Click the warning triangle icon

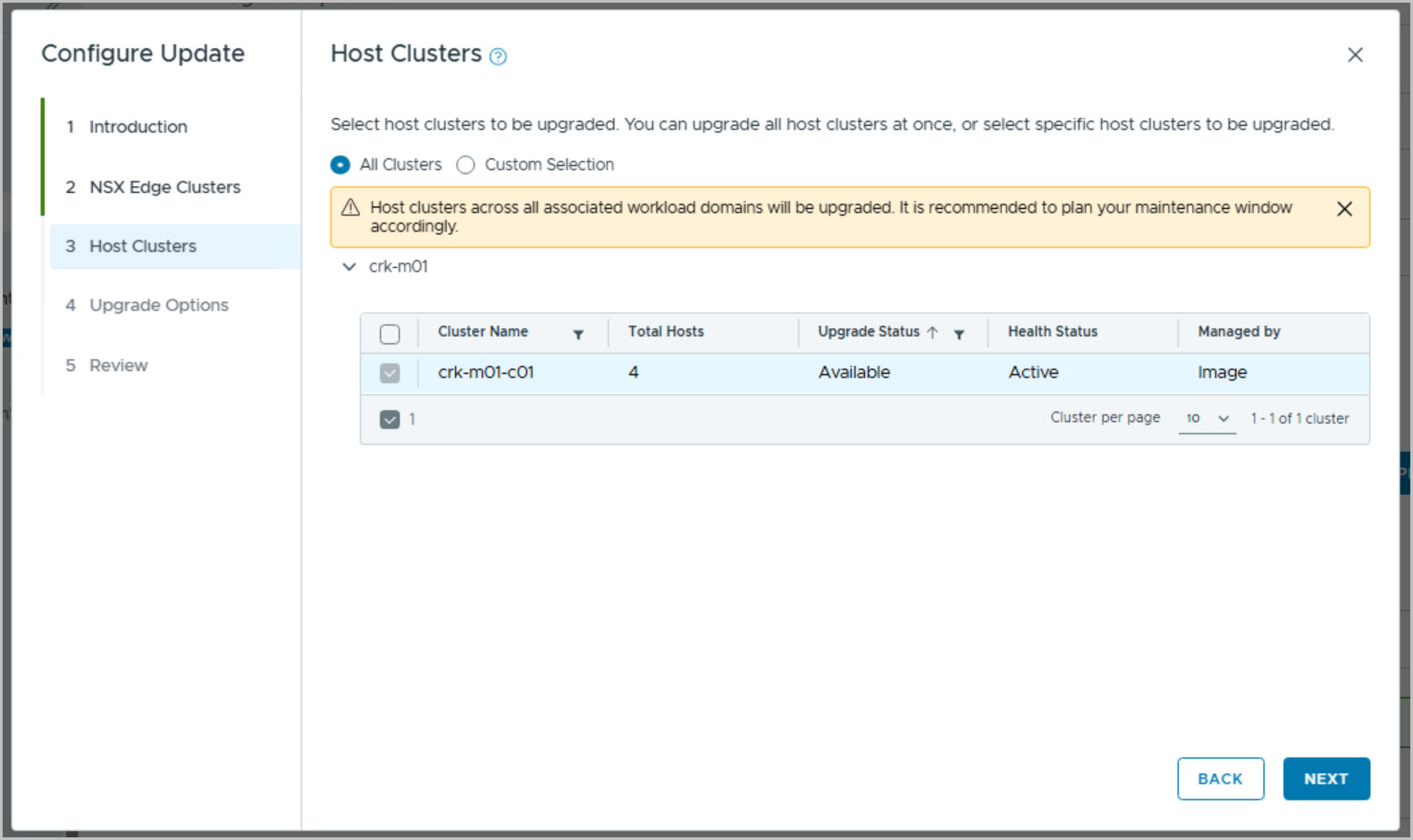click(350, 207)
